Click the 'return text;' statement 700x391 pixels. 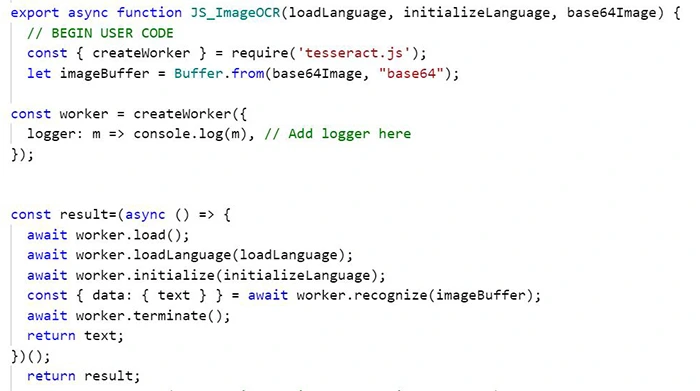pos(75,336)
